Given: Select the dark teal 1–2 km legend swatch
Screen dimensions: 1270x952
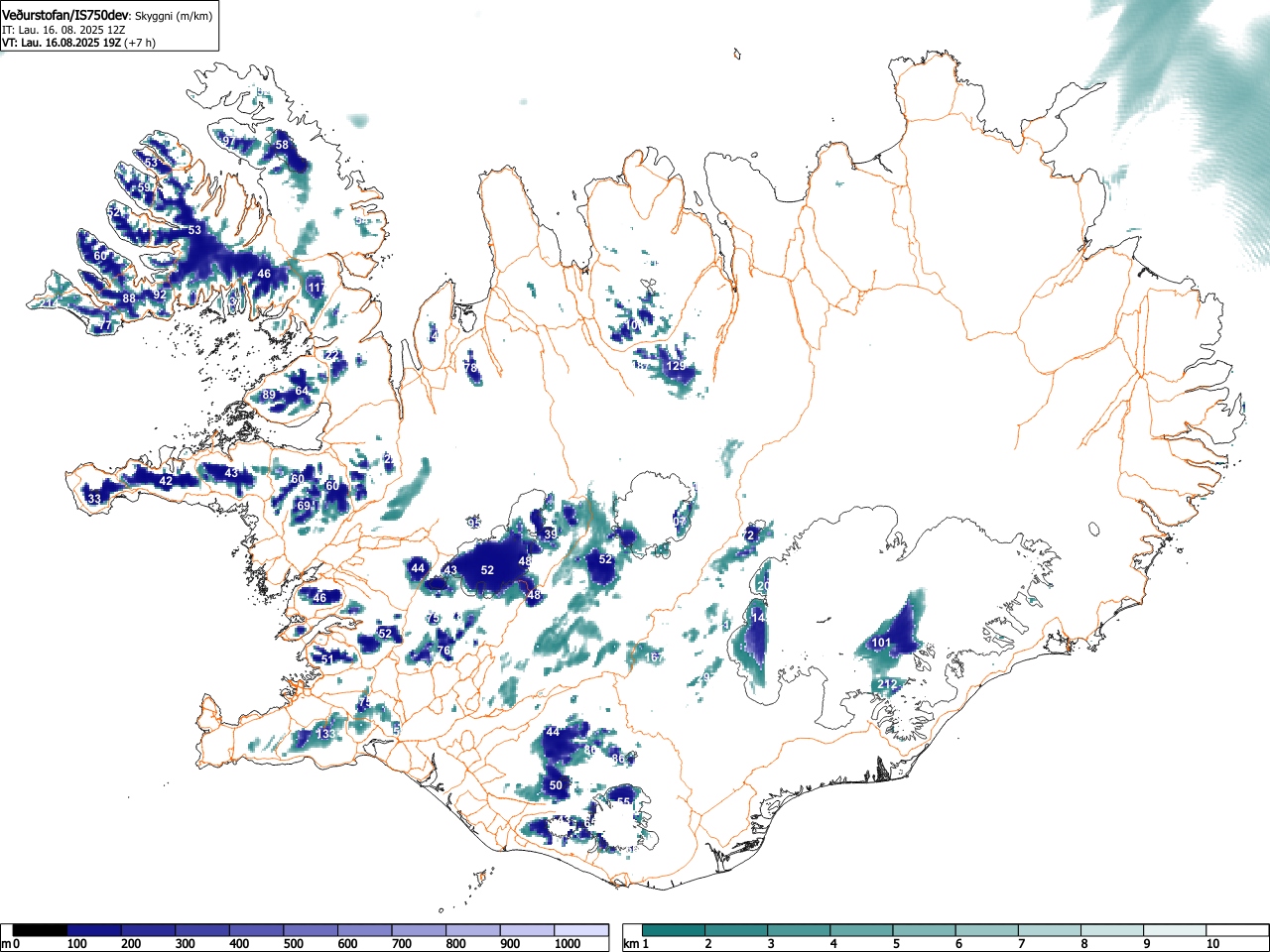Looking at the screenshot, I should point(675,930).
